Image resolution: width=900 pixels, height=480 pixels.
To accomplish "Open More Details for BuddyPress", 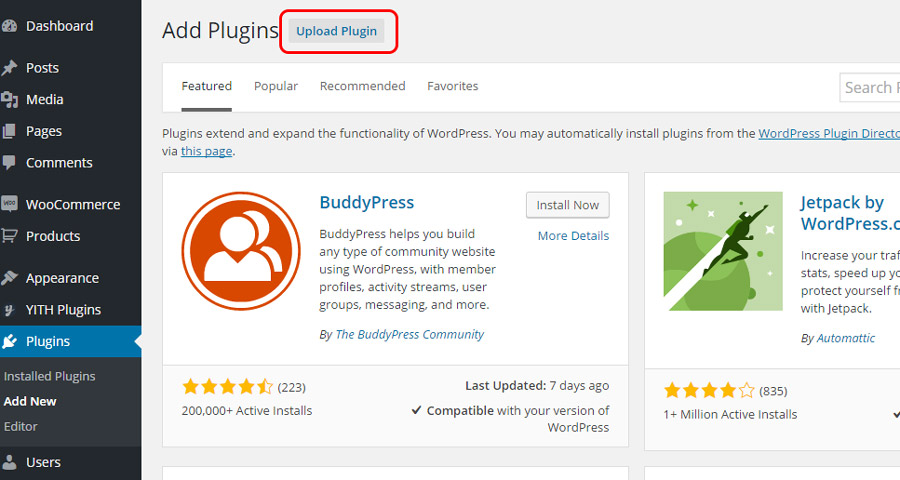I will [x=573, y=235].
